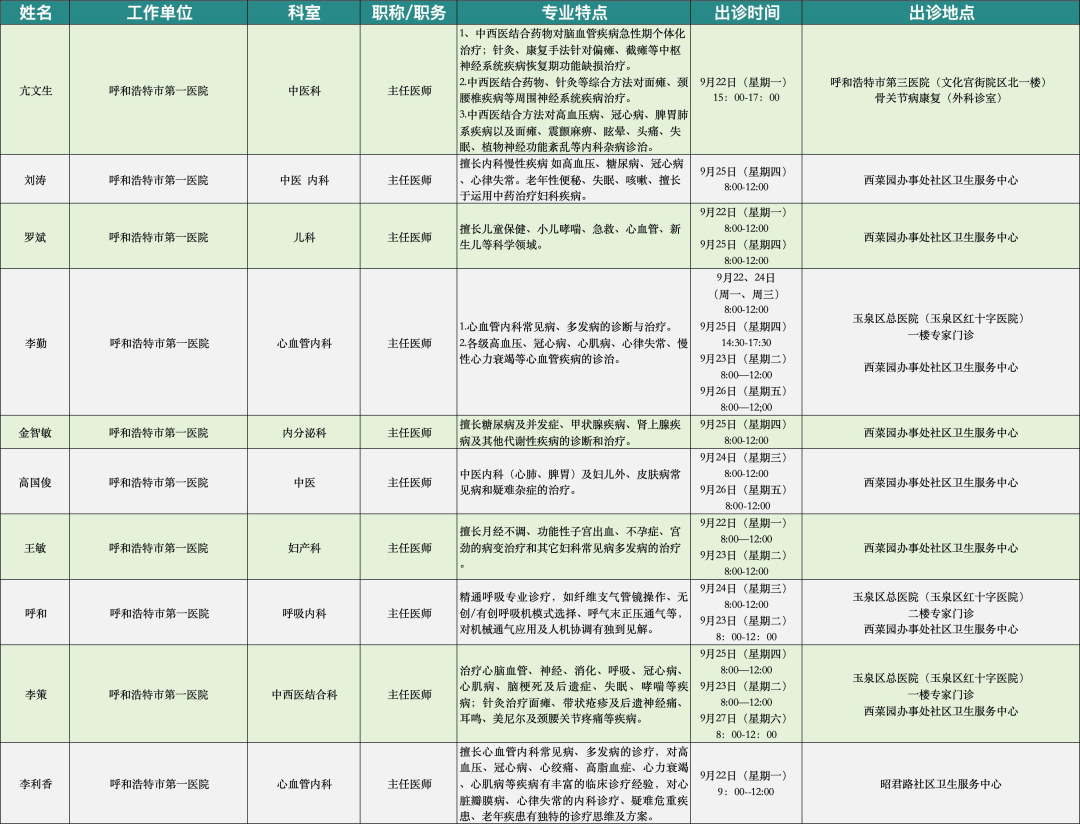
Task: Click the name cell 高国俊
Action: [35, 482]
